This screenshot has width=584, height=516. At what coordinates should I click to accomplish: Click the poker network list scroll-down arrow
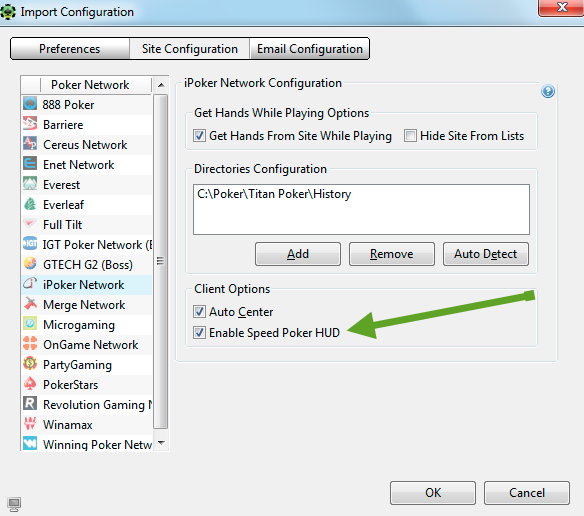[161, 442]
